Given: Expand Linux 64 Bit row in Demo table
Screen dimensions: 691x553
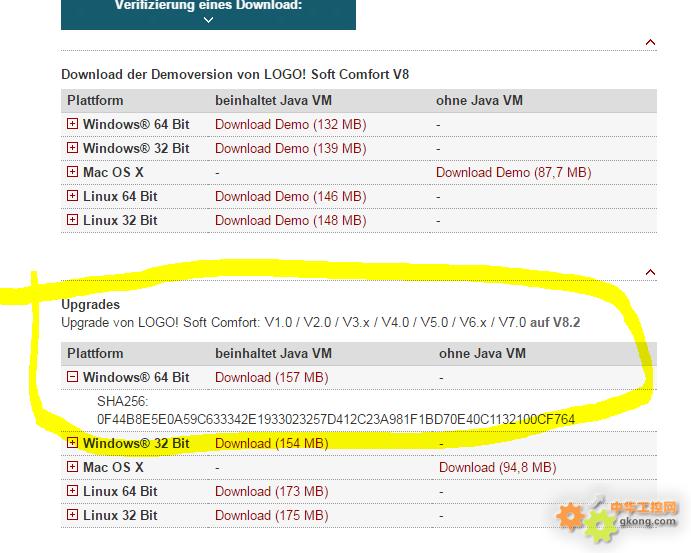Looking at the screenshot, I should (x=72, y=196).
